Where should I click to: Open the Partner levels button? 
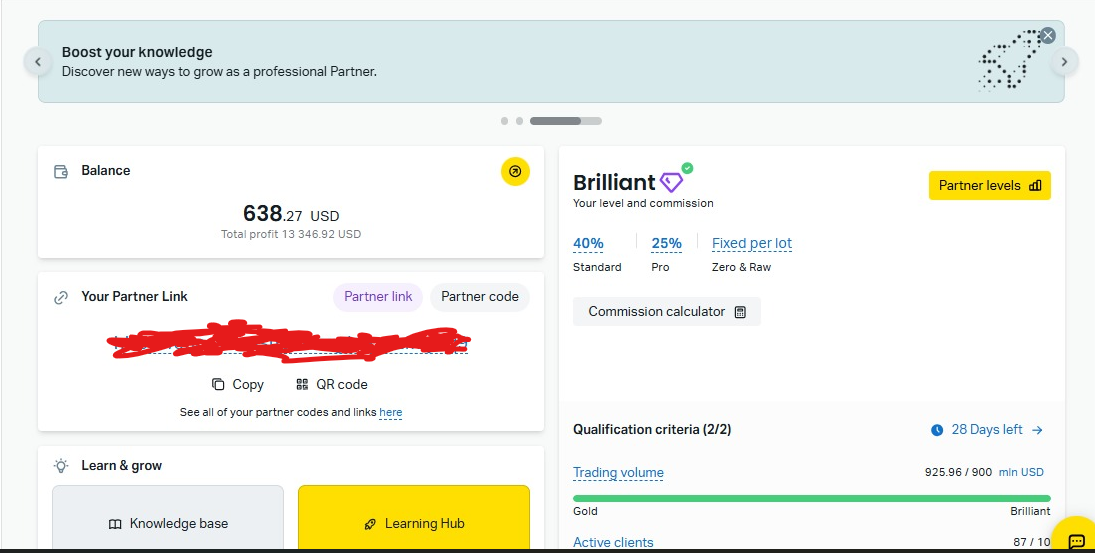click(x=989, y=186)
